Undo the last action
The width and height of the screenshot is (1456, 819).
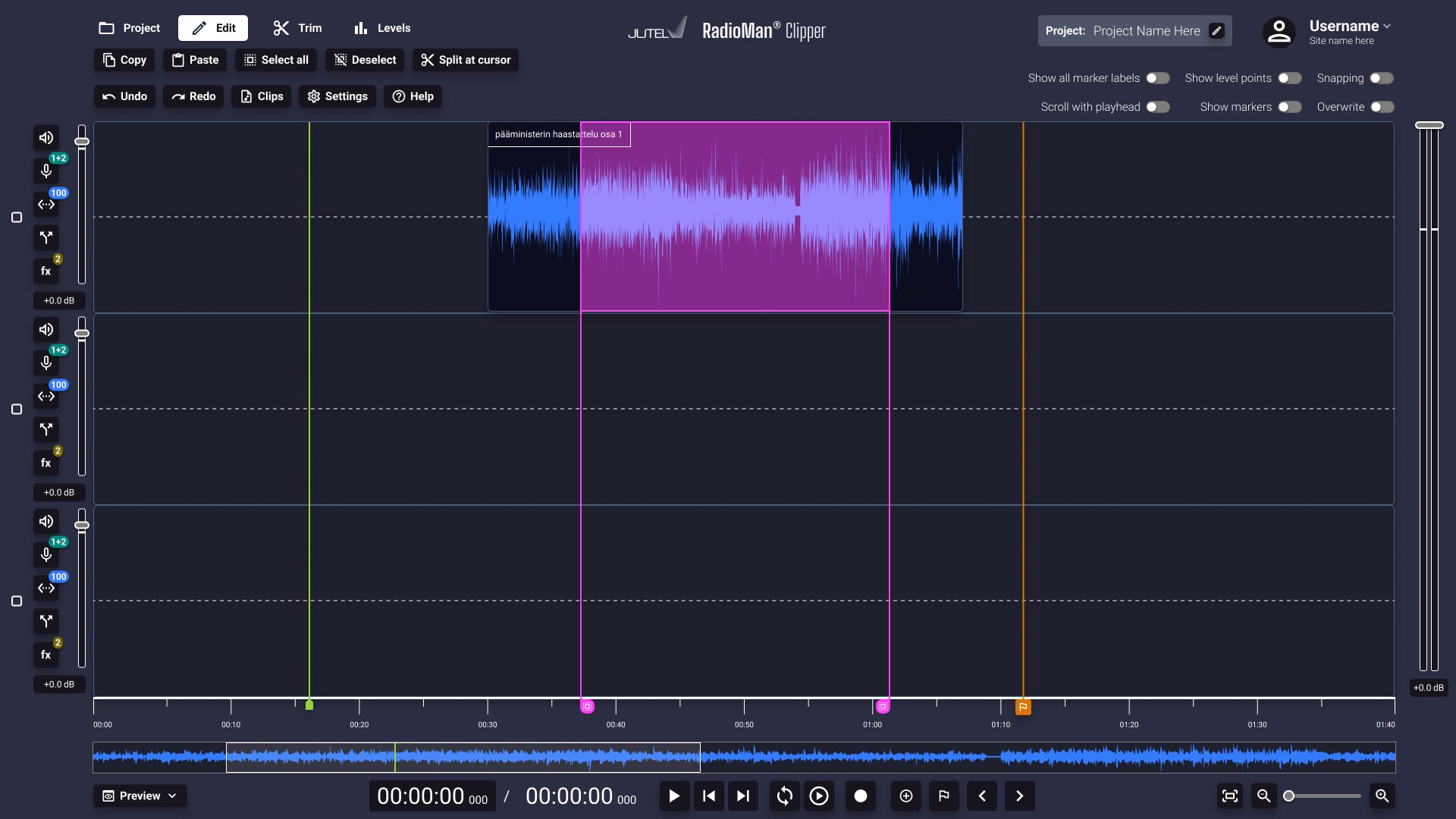124,96
